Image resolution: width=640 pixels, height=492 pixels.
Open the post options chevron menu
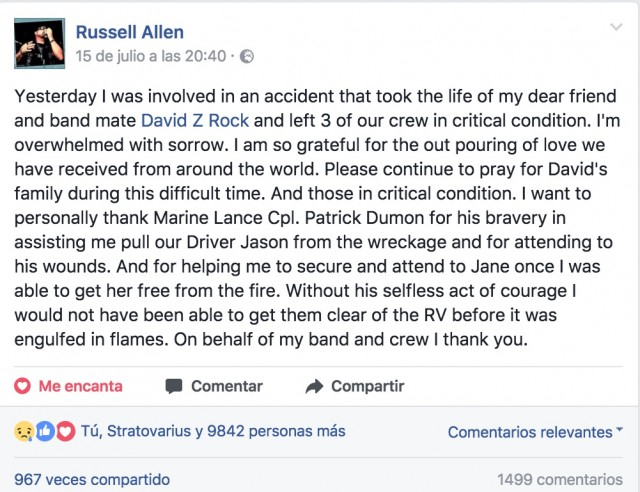tap(615, 28)
